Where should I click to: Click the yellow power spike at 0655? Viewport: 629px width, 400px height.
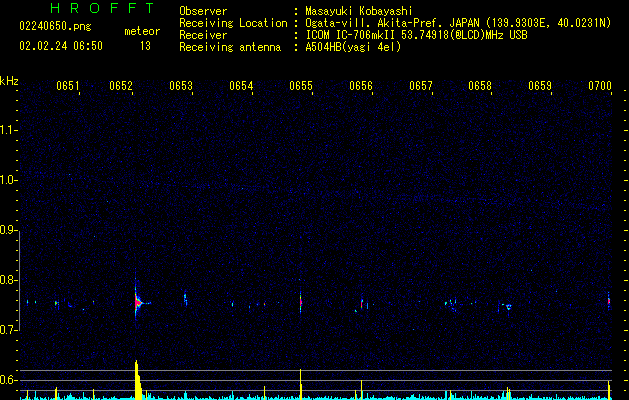pyautogui.click(x=300, y=384)
